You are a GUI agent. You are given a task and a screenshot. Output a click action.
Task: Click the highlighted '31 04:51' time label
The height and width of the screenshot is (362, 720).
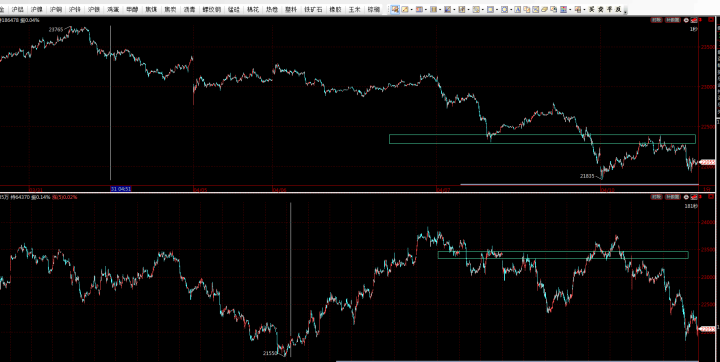pos(121,189)
